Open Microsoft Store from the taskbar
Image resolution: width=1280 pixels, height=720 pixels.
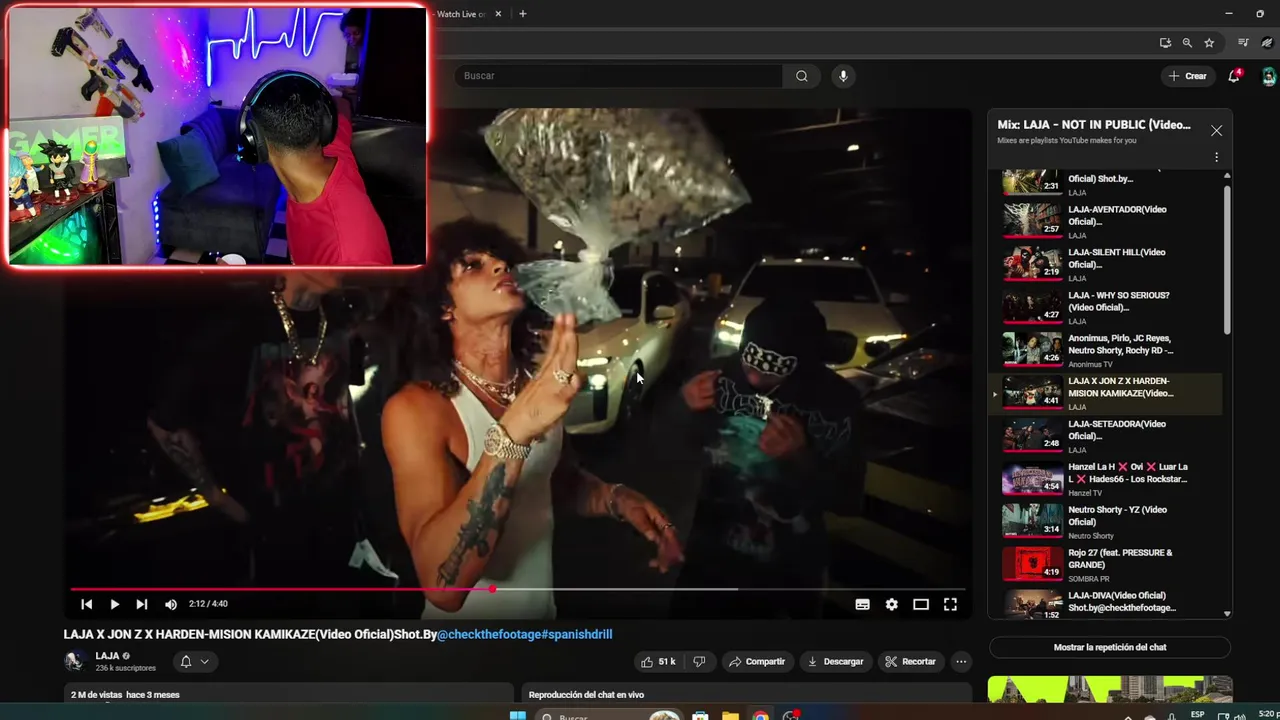pyautogui.click(x=700, y=716)
